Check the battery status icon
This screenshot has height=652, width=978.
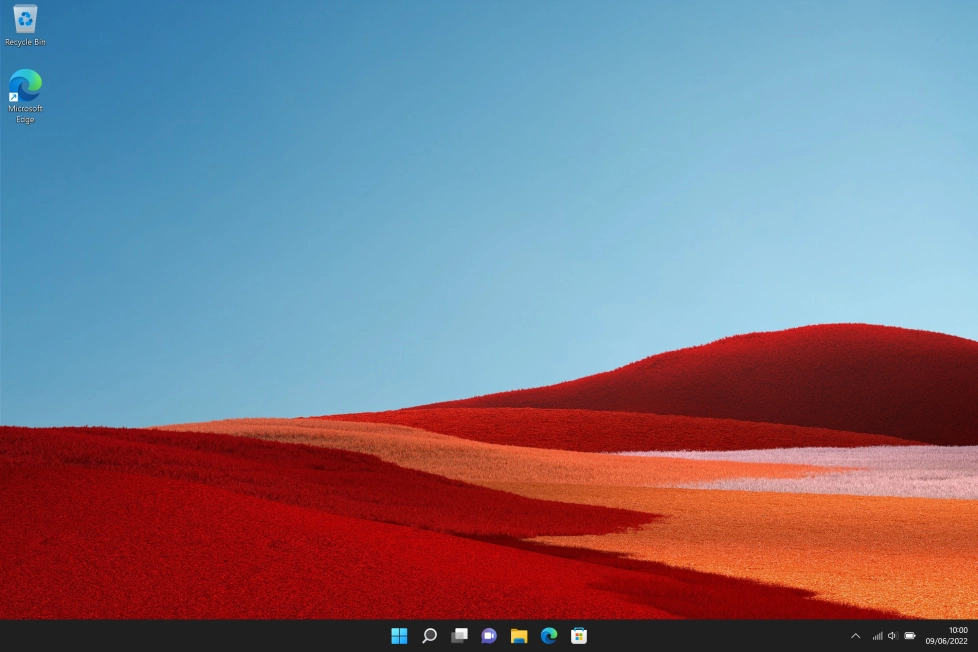pos(909,635)
